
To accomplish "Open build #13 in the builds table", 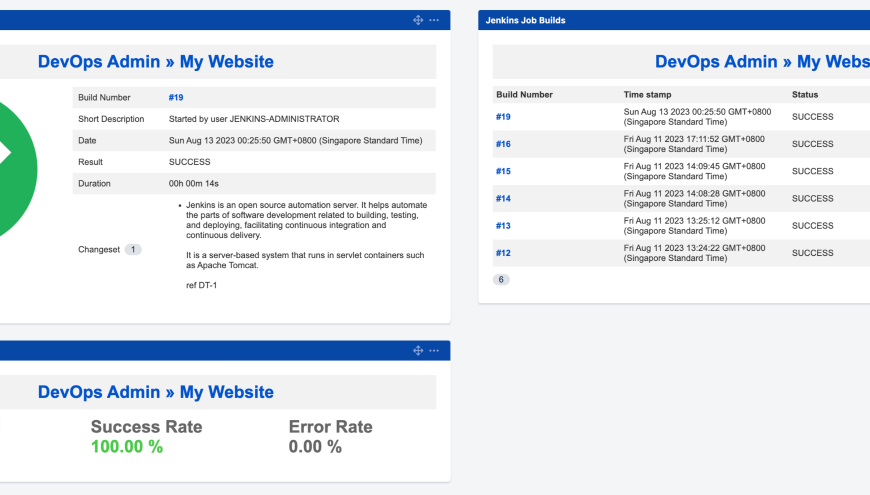I will coord(503,225).
